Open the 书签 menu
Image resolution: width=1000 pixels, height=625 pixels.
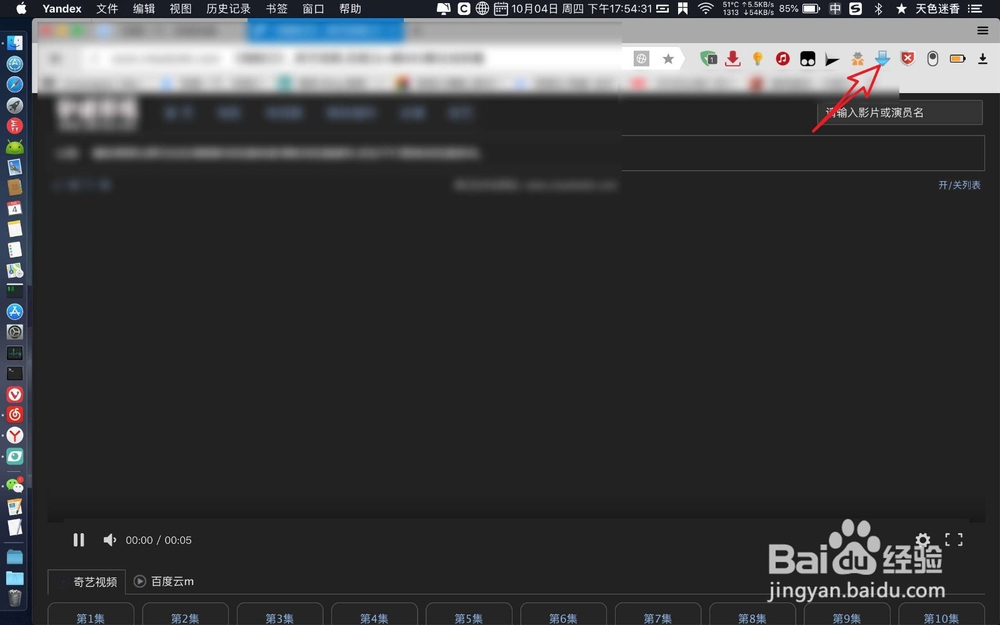pyautogui.click(x=277, y=8)
